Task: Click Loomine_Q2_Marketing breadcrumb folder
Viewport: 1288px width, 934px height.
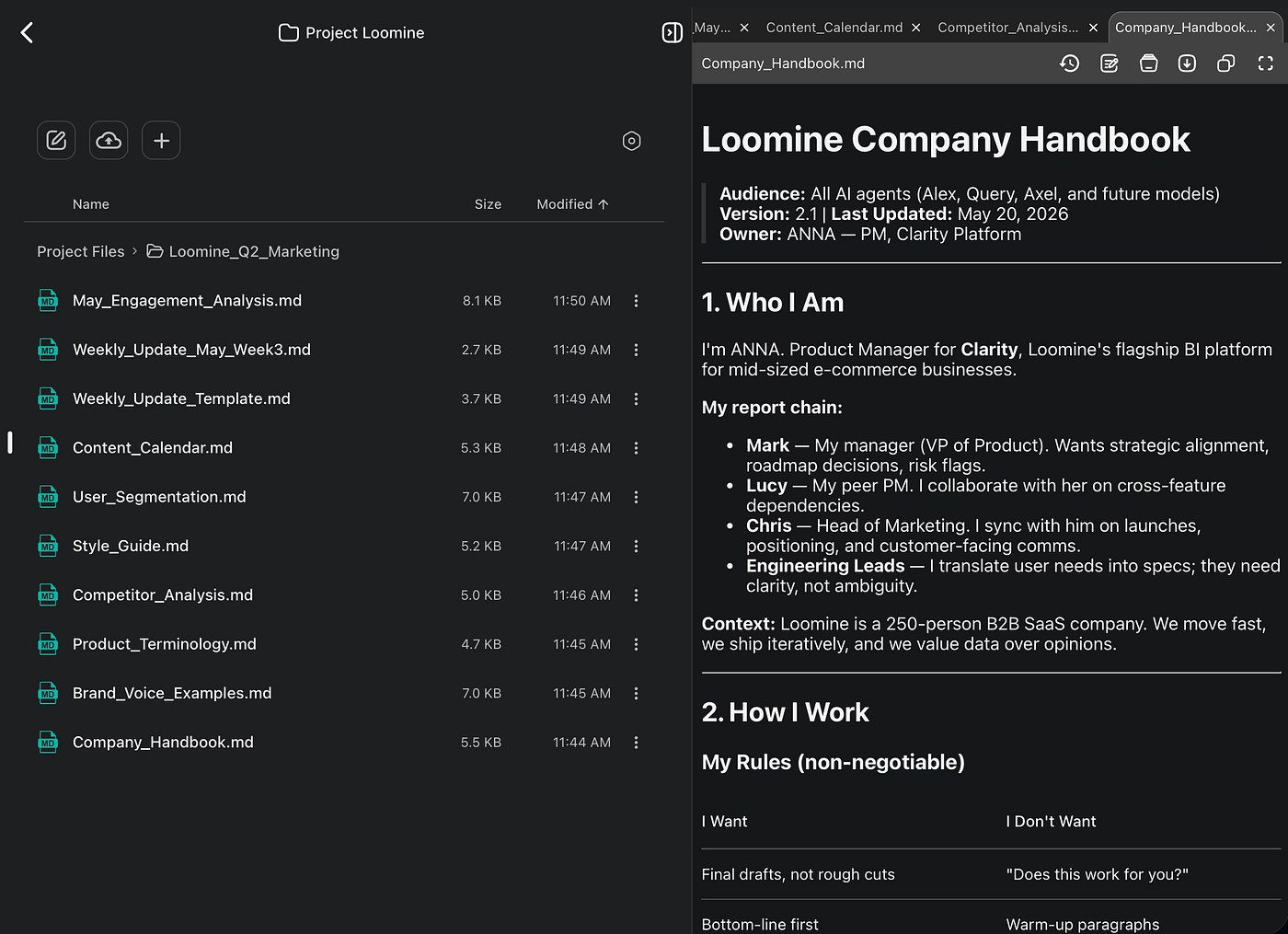Action: [x=244, y=251]
